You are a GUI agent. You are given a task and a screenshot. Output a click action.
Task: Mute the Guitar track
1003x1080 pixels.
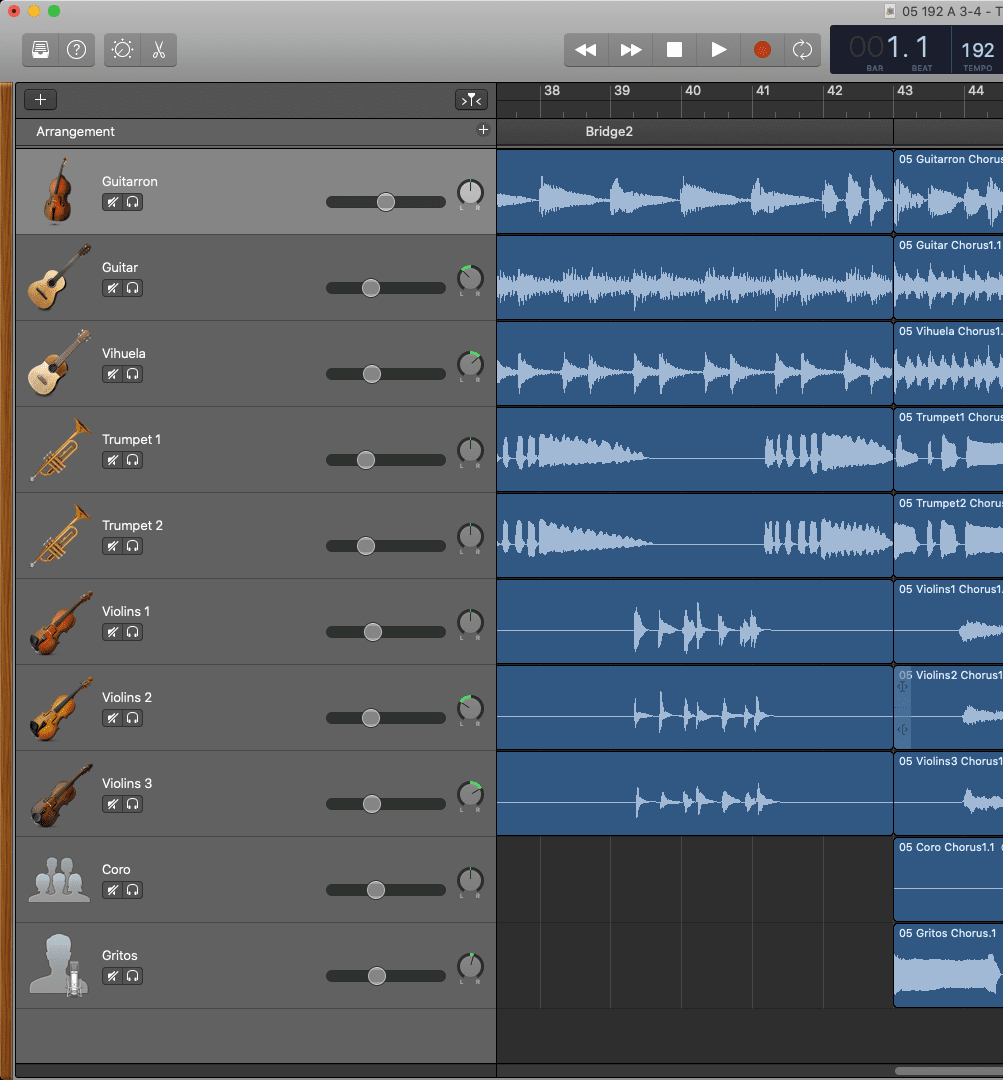click(x=113, y=288)
